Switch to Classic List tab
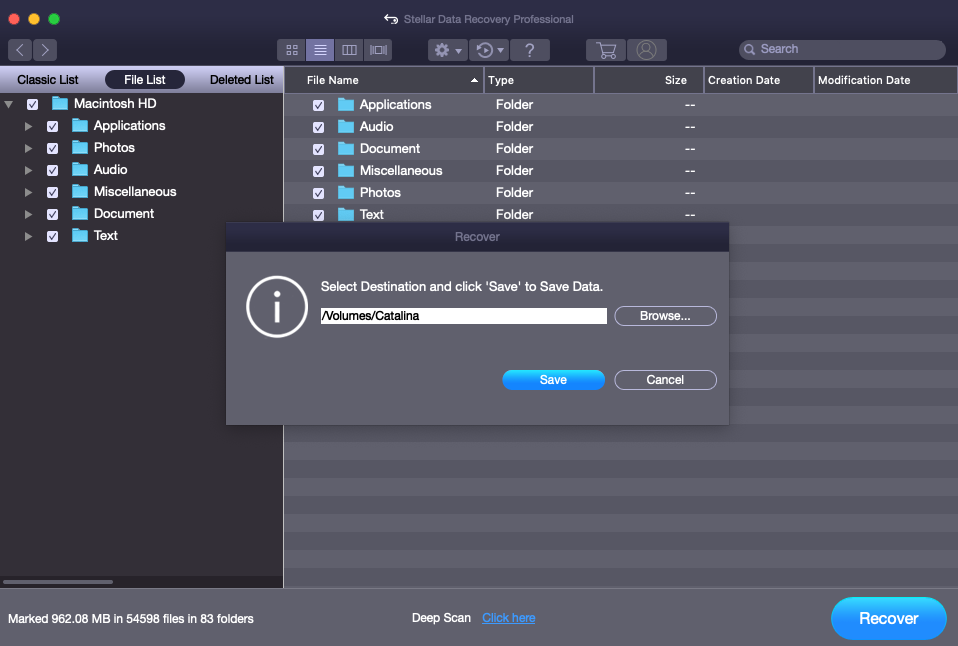 coord(48,79)
